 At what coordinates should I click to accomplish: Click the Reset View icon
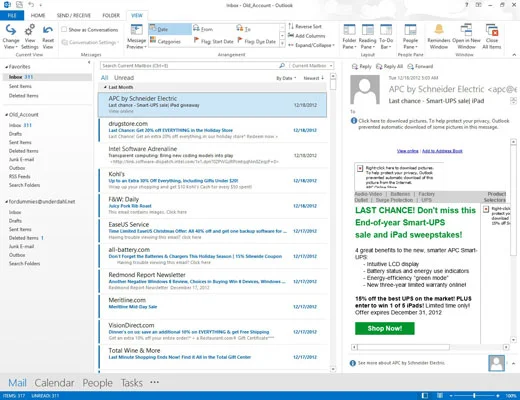(x=48, y=30)
